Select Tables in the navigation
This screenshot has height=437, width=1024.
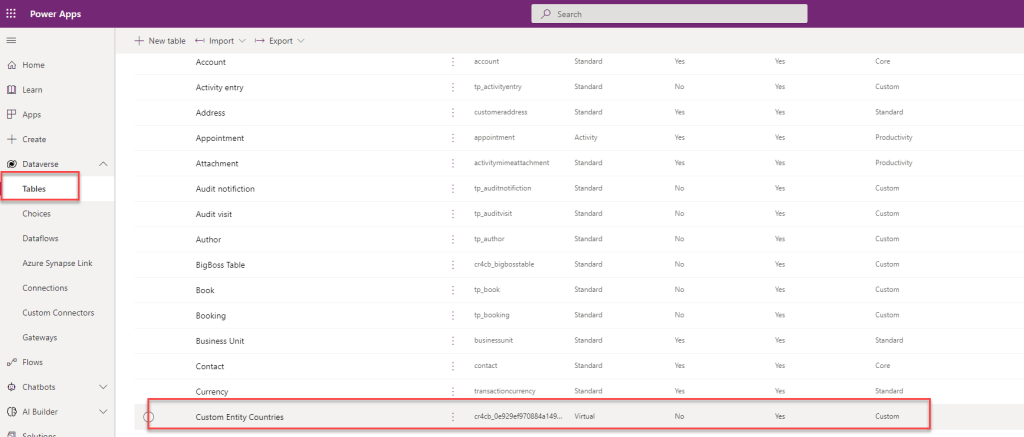tap(35, 188)
